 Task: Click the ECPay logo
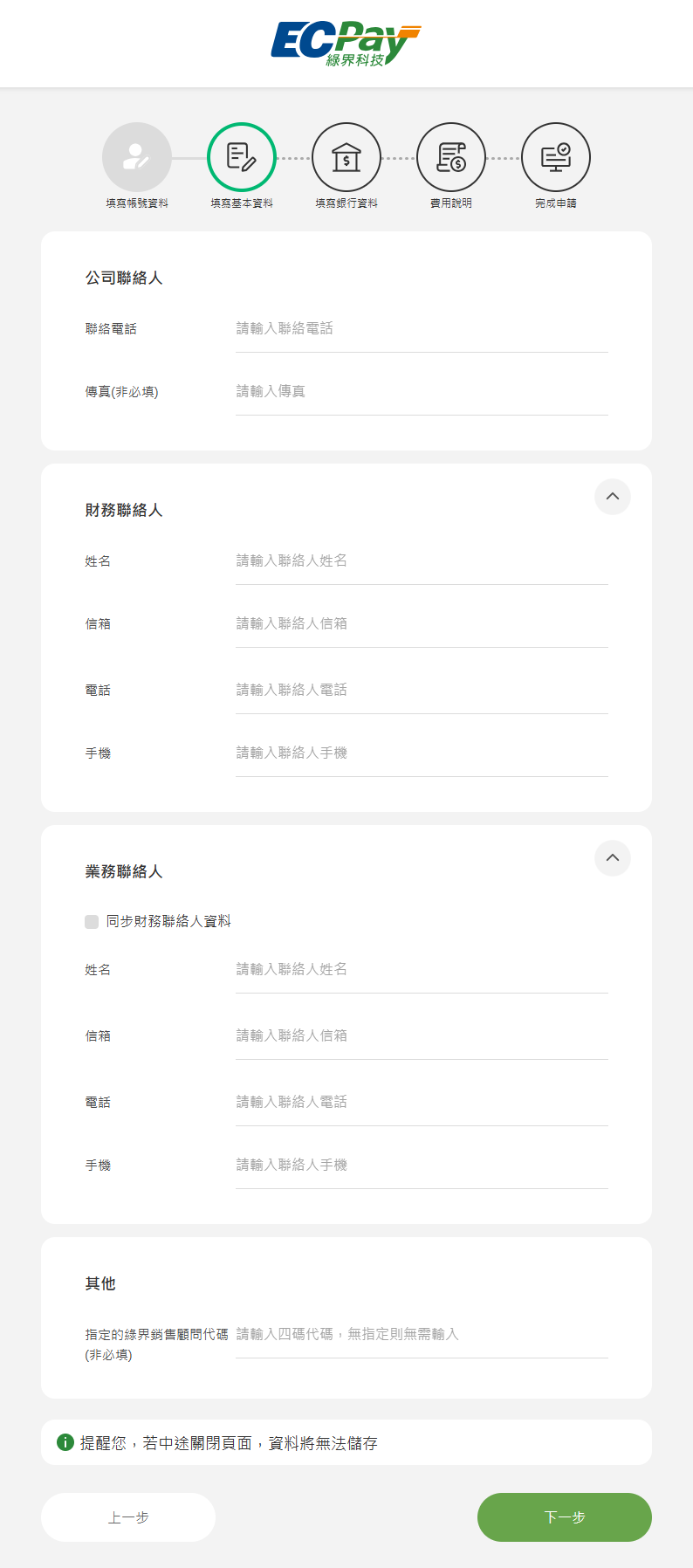(346, 44)
